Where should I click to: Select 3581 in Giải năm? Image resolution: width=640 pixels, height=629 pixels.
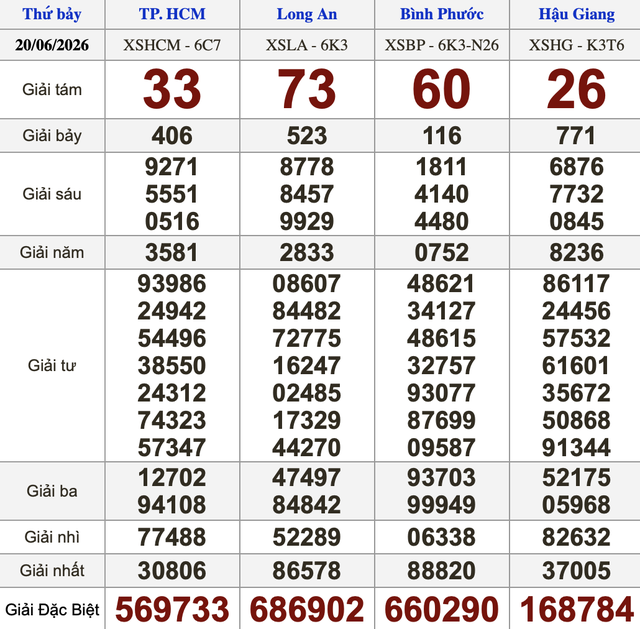pos(172,253)
